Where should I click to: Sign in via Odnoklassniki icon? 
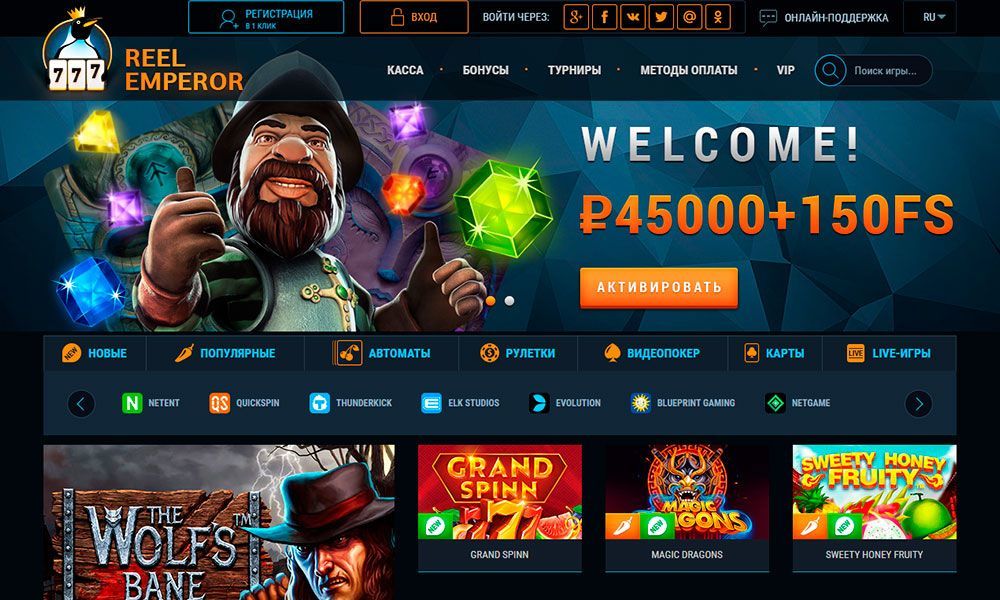(718, 17)
